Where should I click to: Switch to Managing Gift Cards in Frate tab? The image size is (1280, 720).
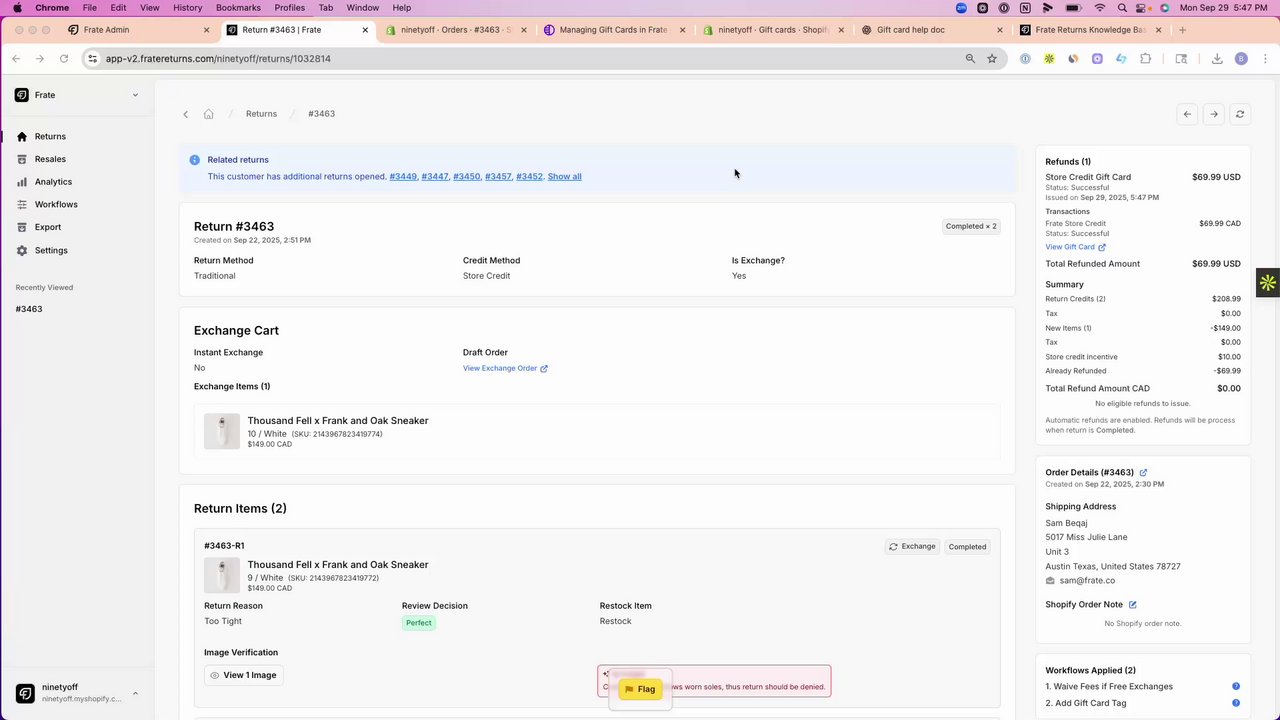(613, 30)
